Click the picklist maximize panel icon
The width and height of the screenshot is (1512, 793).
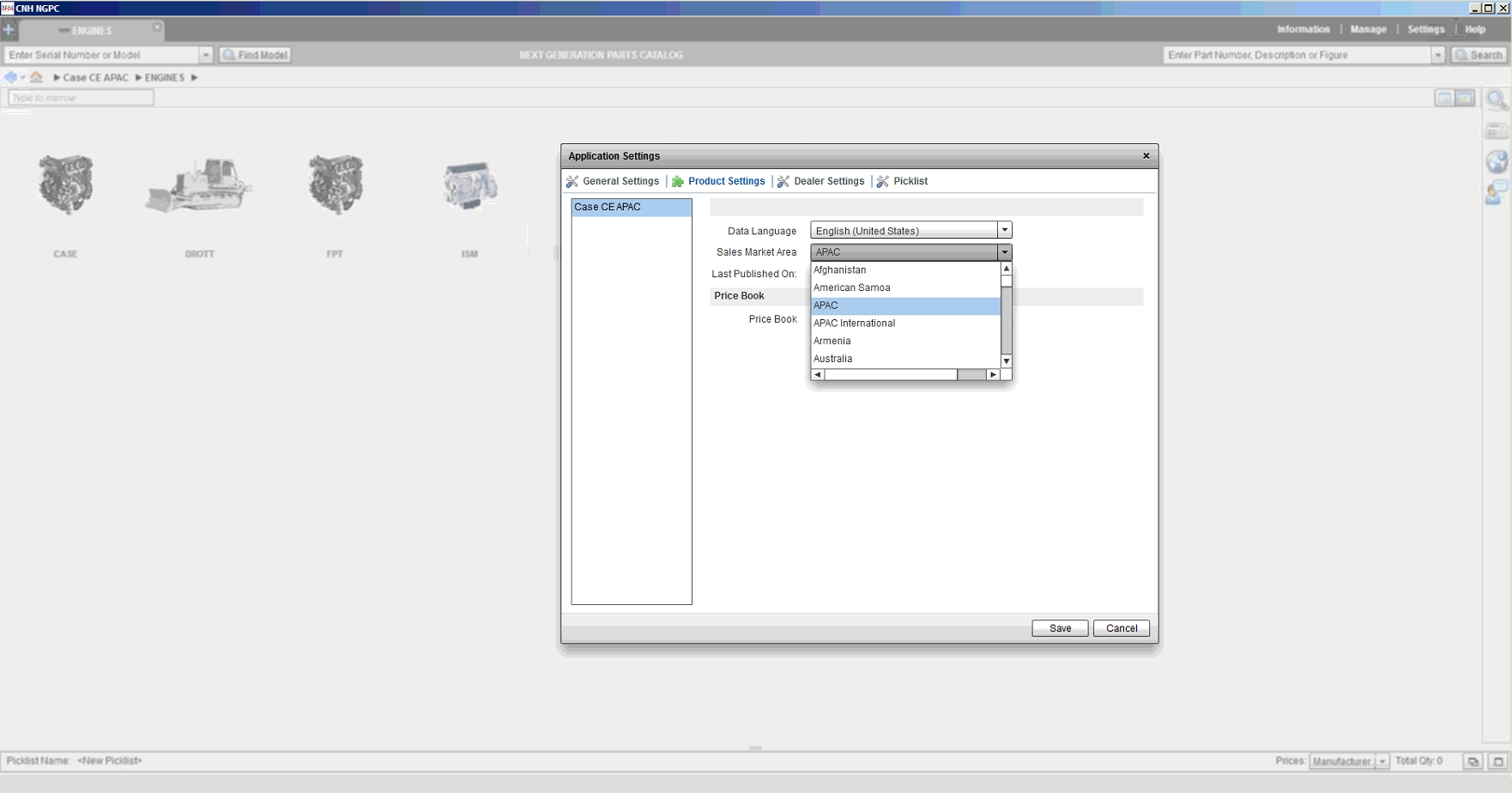1498,761
